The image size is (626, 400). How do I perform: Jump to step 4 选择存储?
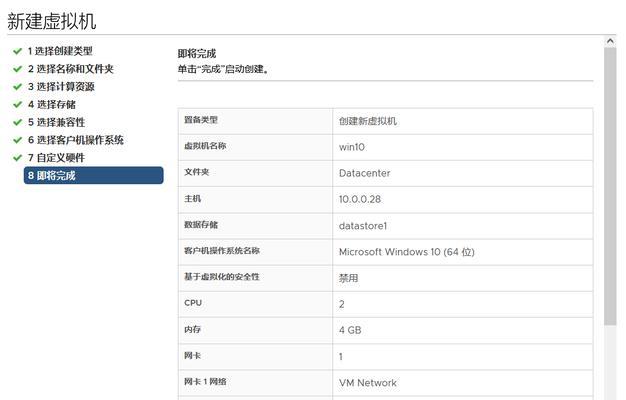pos(52,105)
